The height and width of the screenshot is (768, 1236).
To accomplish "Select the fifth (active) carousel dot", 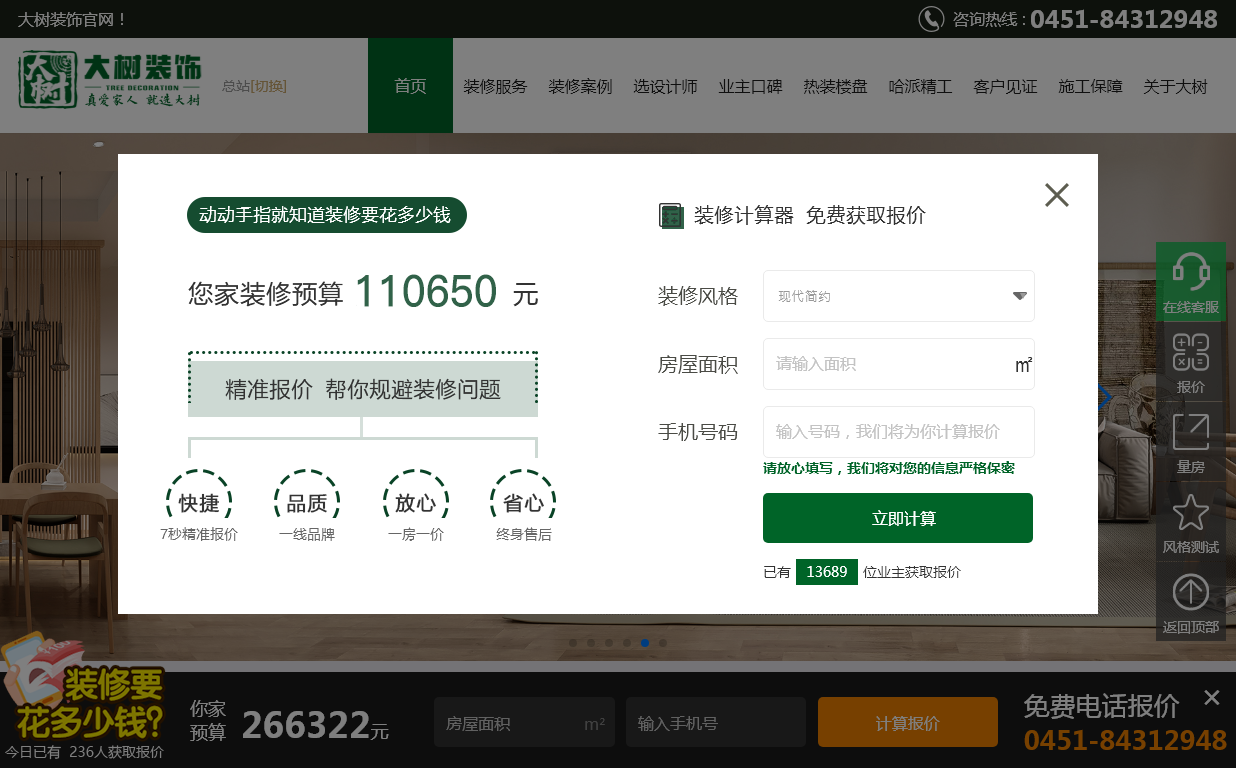I will (x=645, y=643).
